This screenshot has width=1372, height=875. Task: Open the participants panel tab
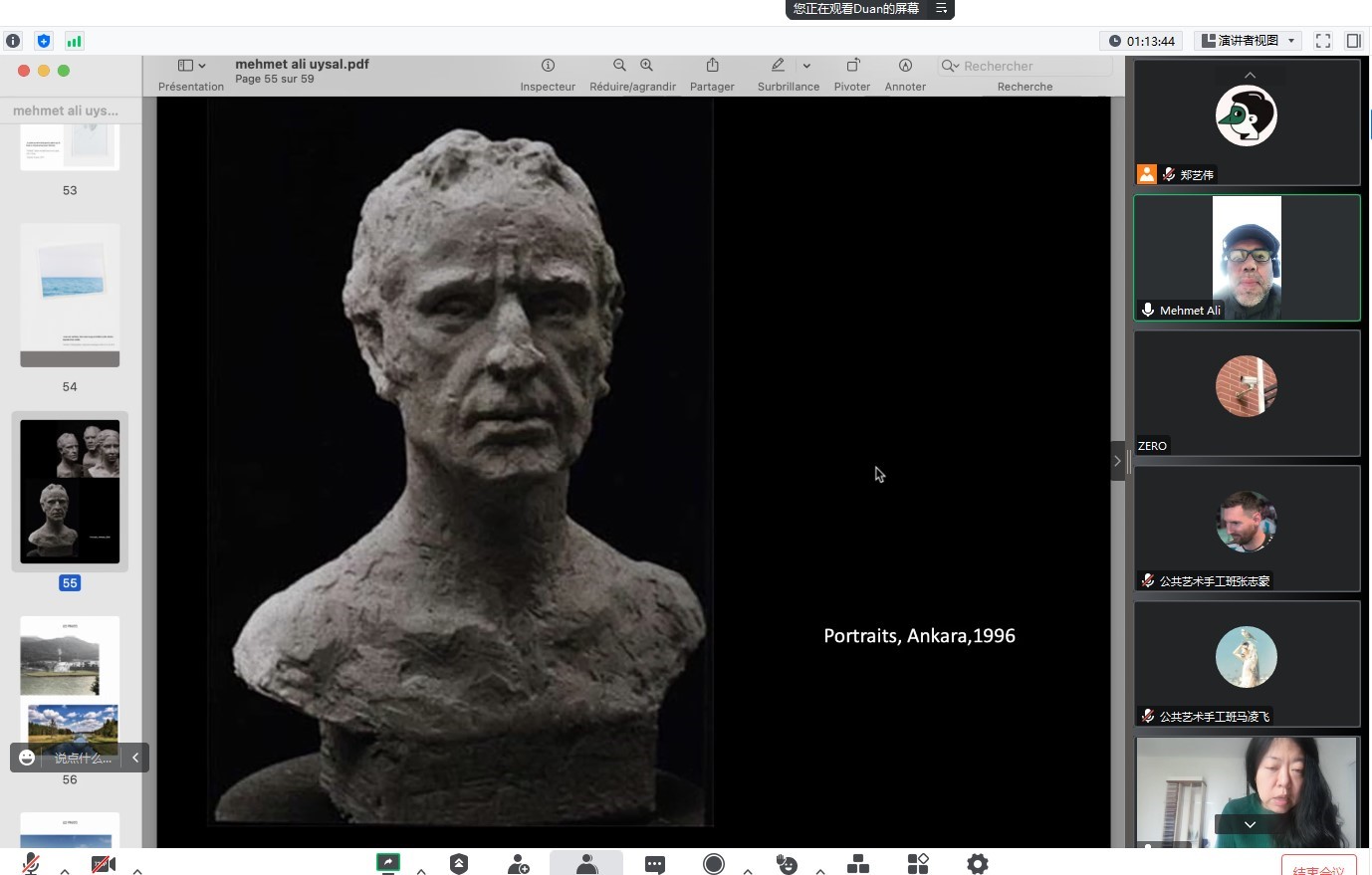coord(586,863)
